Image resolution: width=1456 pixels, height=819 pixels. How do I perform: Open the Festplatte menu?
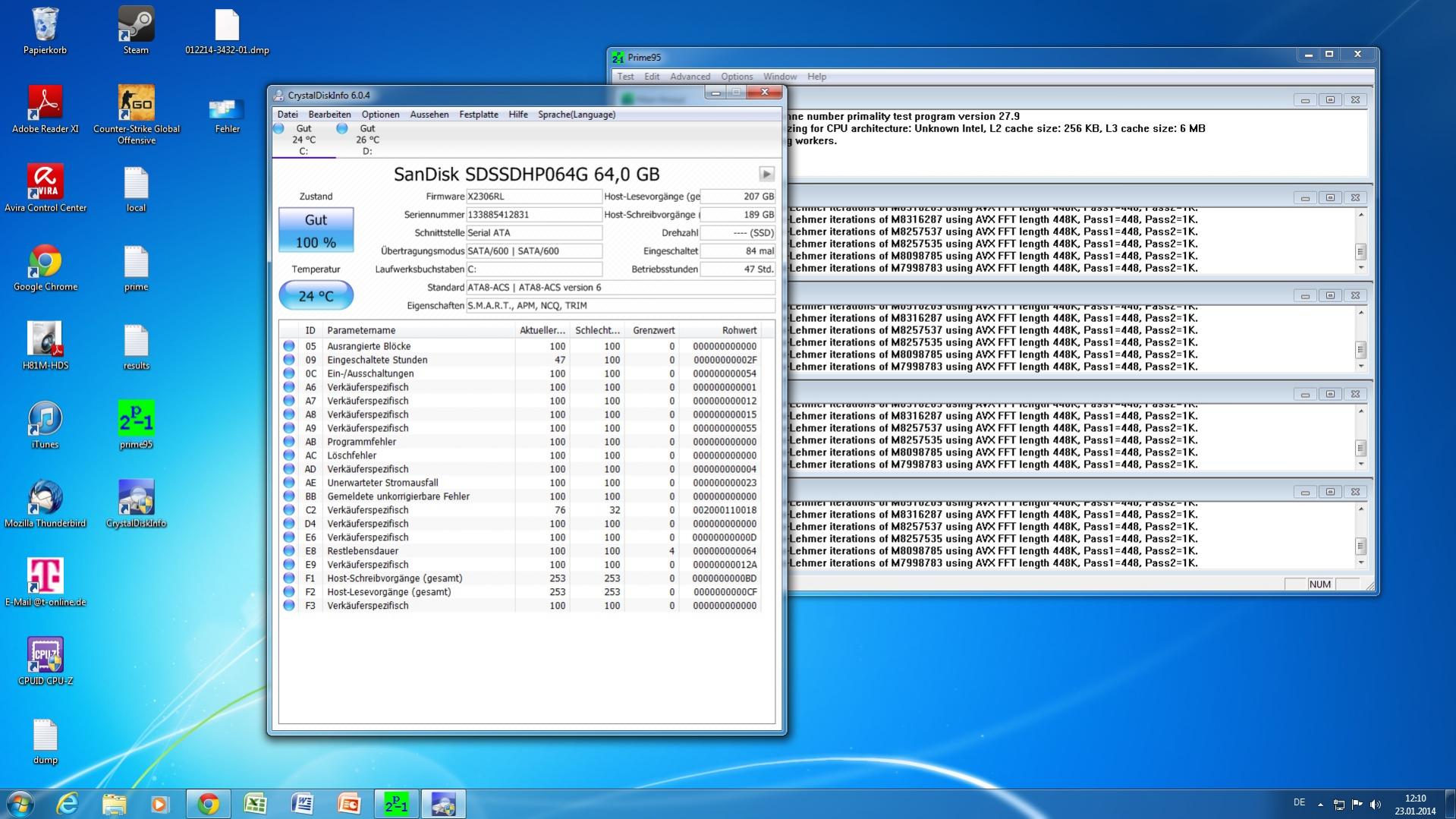(479, 115)
